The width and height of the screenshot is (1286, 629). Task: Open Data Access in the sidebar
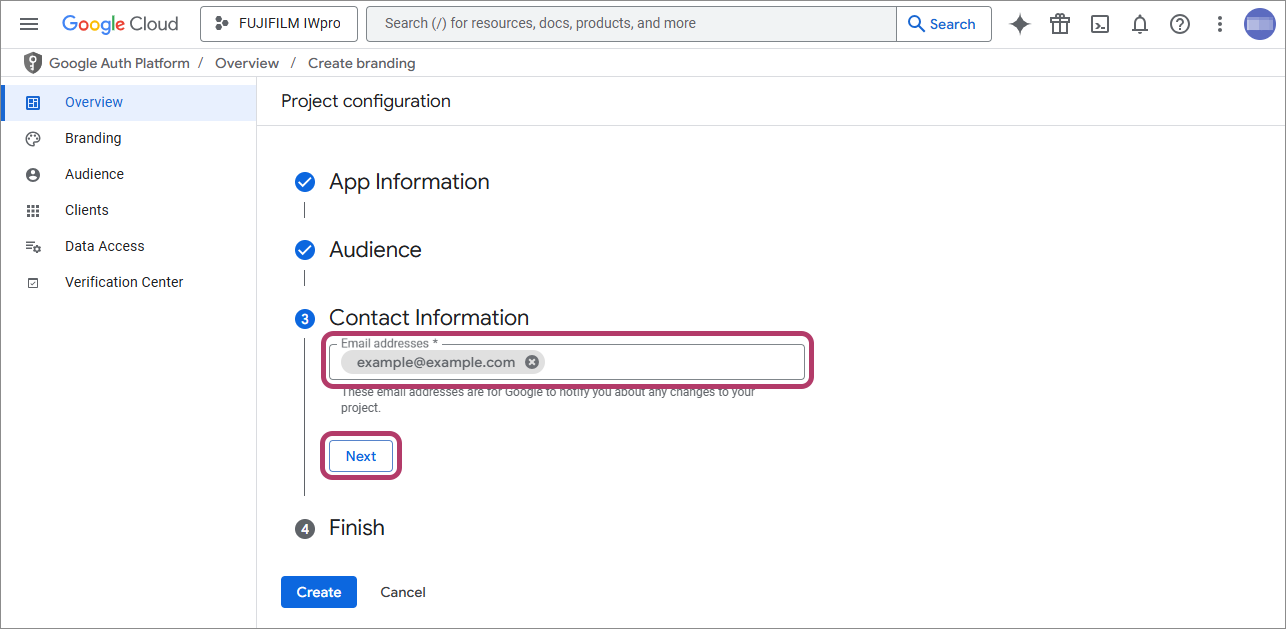coord(104,246)
